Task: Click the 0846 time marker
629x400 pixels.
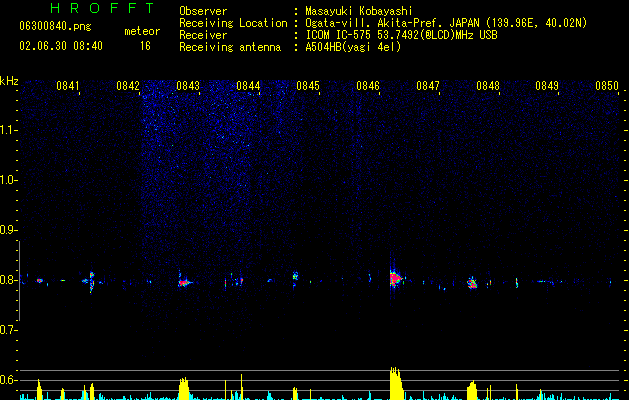Action: [368, 86]
